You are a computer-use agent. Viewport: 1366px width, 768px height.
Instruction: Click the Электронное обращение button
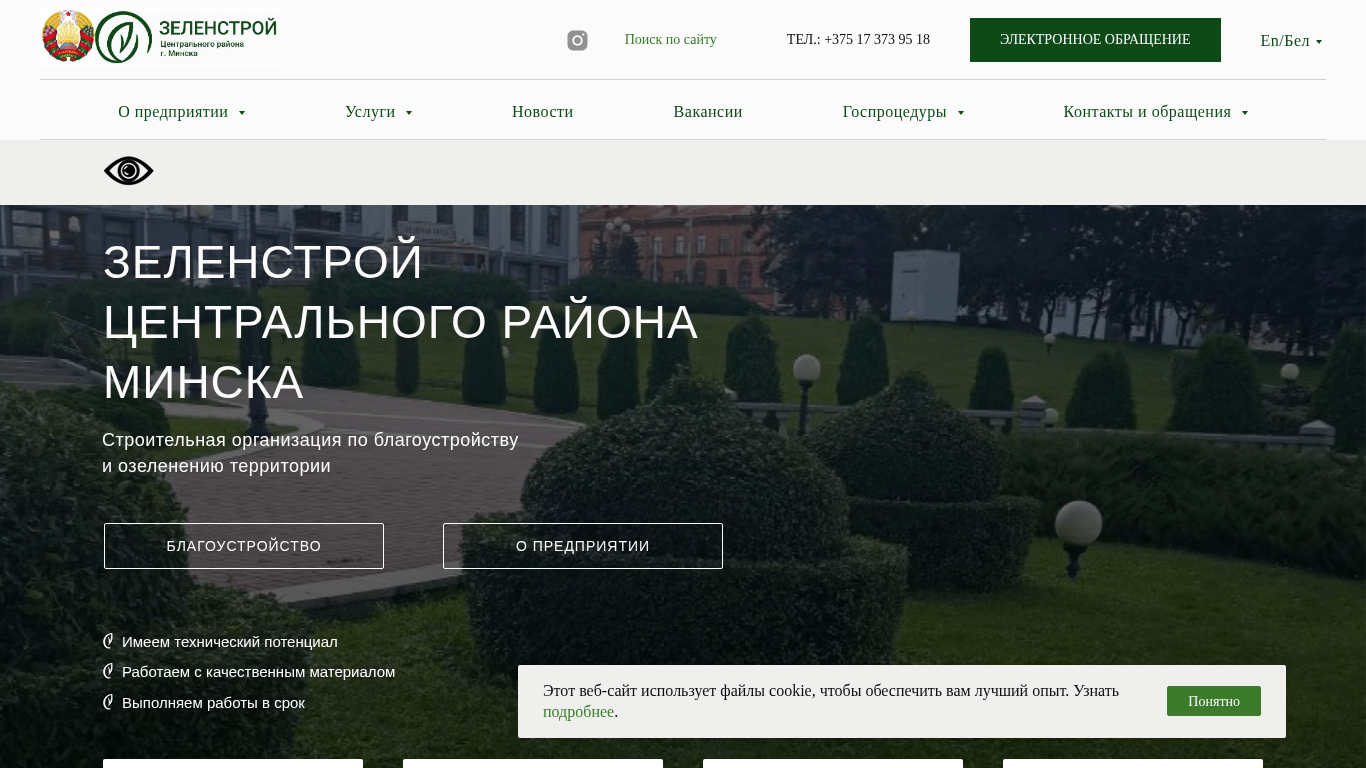(x=1095, y=40)
